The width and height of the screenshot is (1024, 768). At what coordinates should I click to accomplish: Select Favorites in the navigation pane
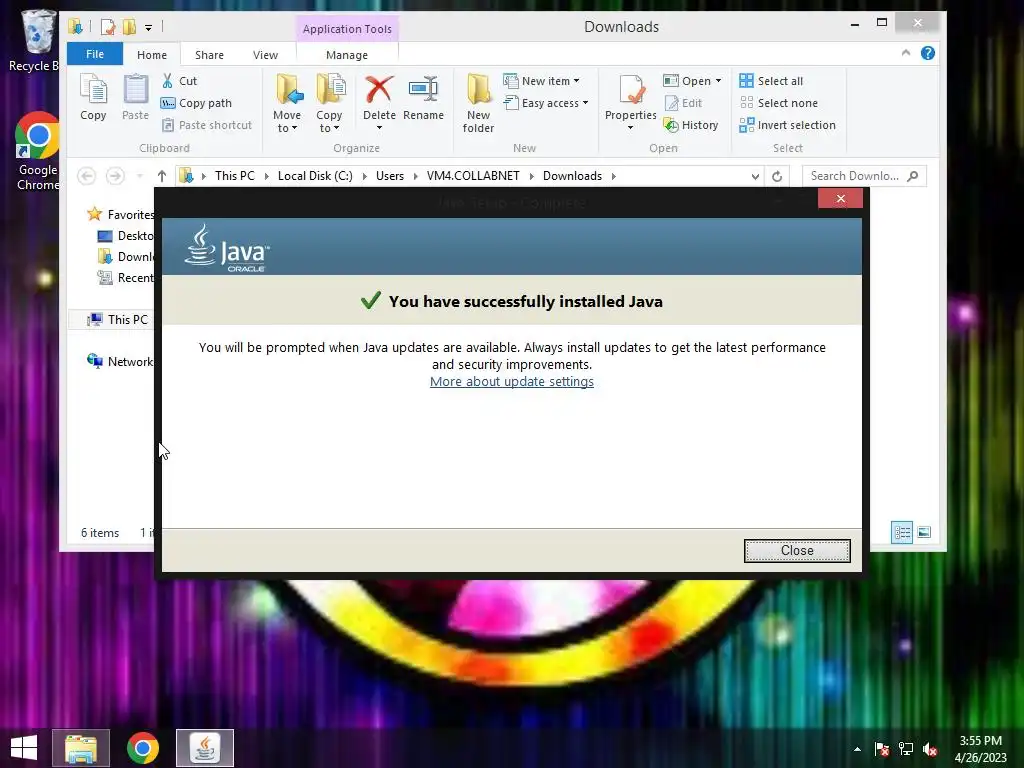click(x=121, y=214)
